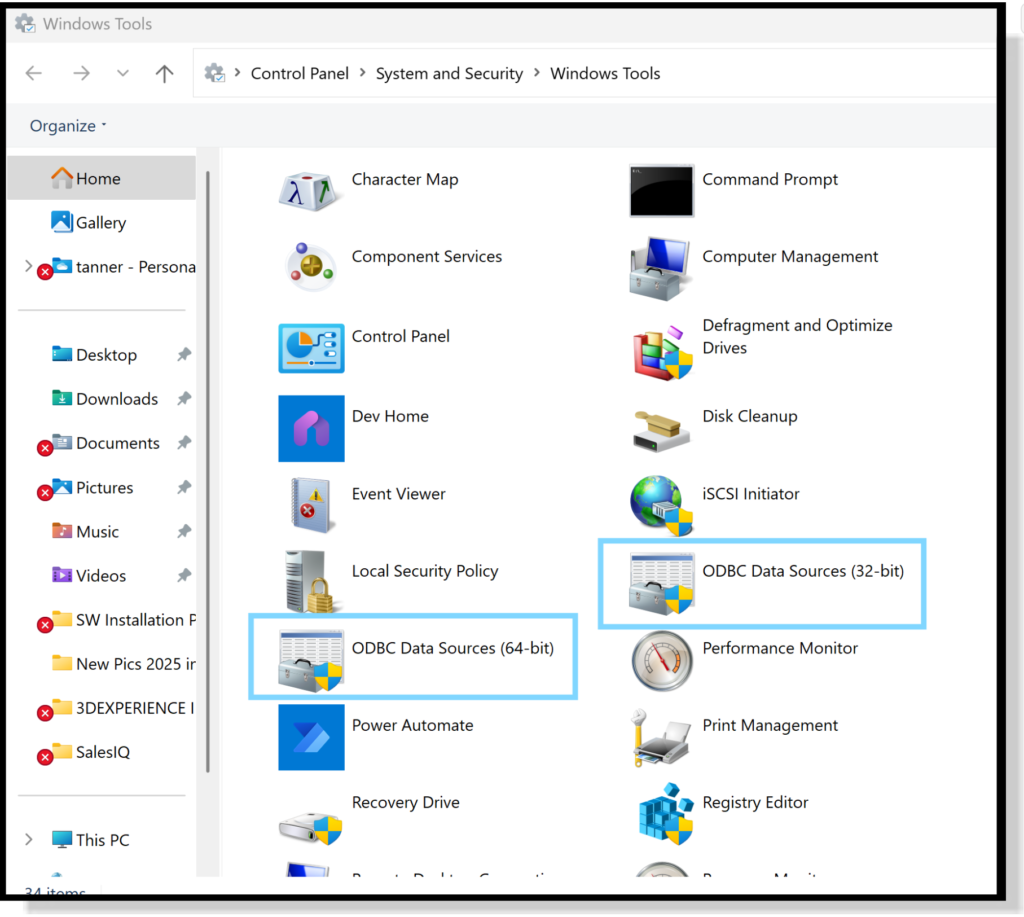Viewport: 1024px width, 917px height.
Task: Click Control Panel in the address bar
Action: [300, 74]
